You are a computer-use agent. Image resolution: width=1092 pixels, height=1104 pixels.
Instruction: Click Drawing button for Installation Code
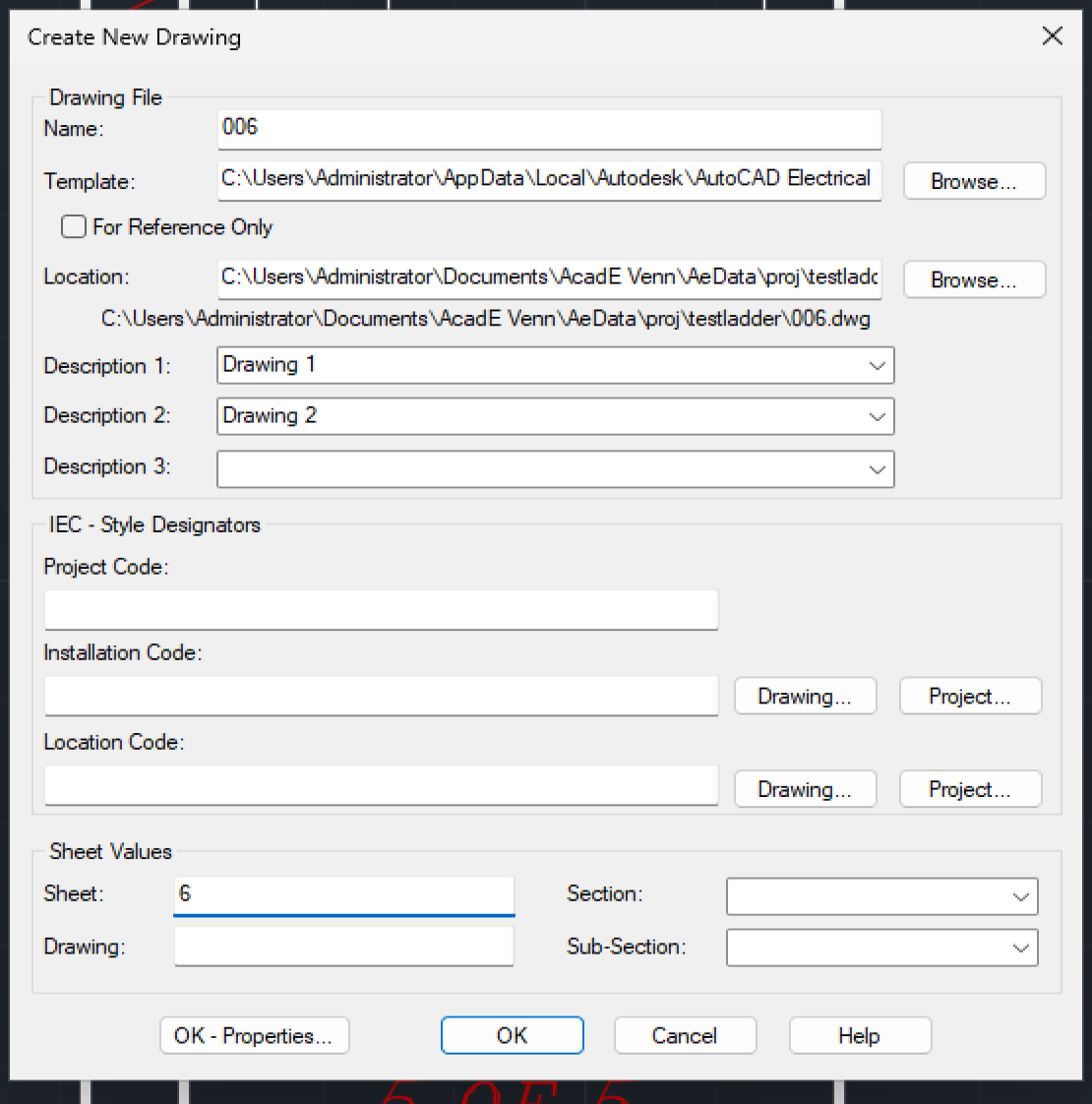click(x=804, y=697)
